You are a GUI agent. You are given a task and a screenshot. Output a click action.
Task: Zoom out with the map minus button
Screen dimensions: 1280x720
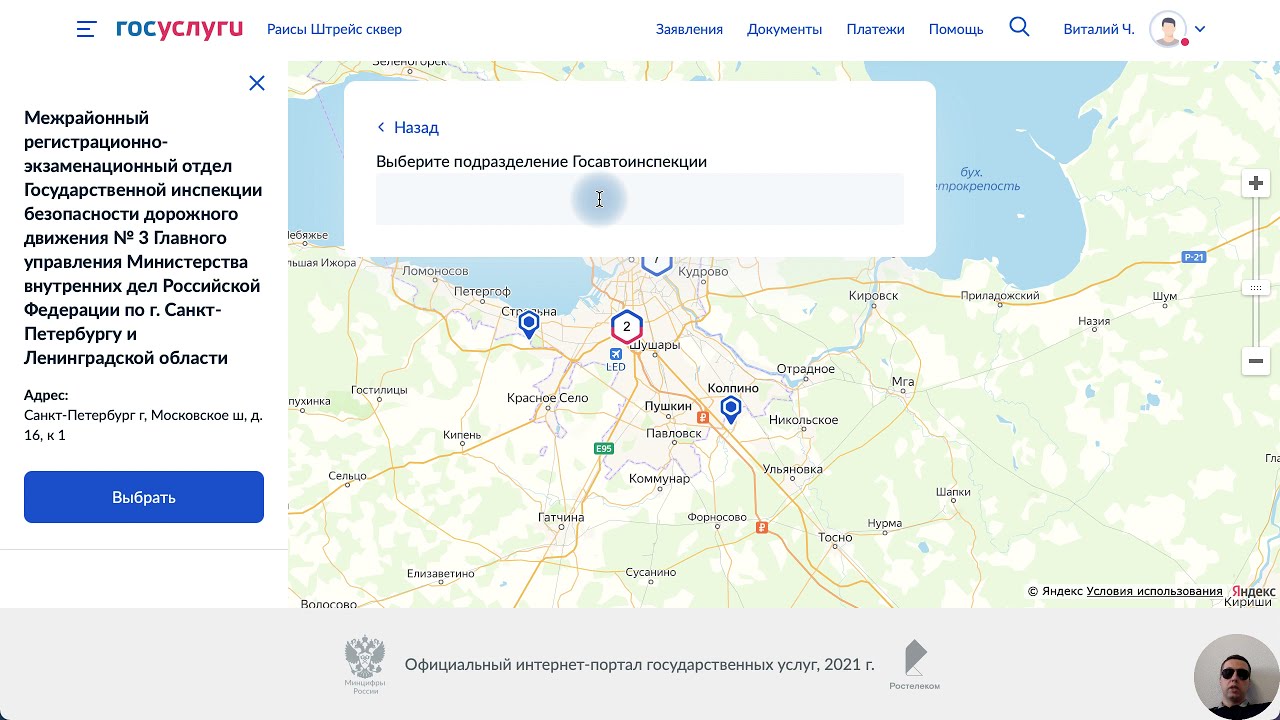(x=1256, y=361)
